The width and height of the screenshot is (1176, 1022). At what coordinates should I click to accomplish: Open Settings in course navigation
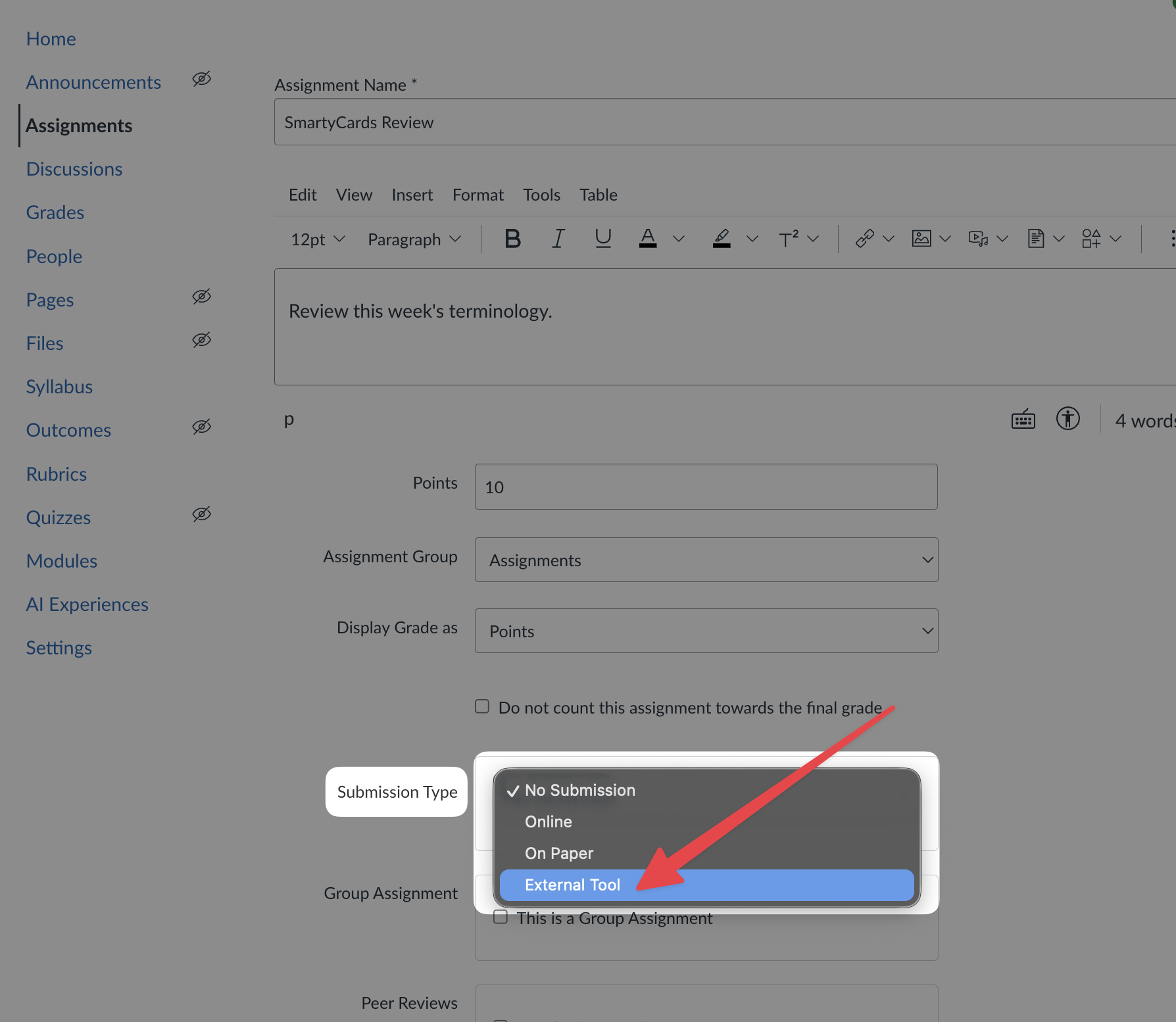point(59,648)
